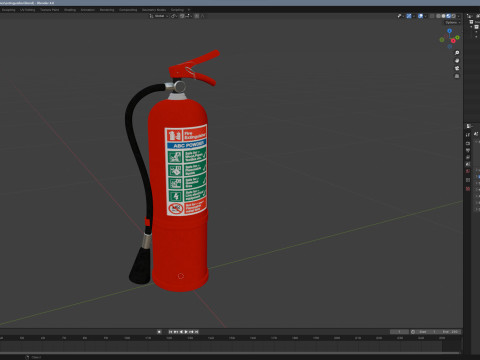Click the fire extinguisher label in viewport

point(186,170)
